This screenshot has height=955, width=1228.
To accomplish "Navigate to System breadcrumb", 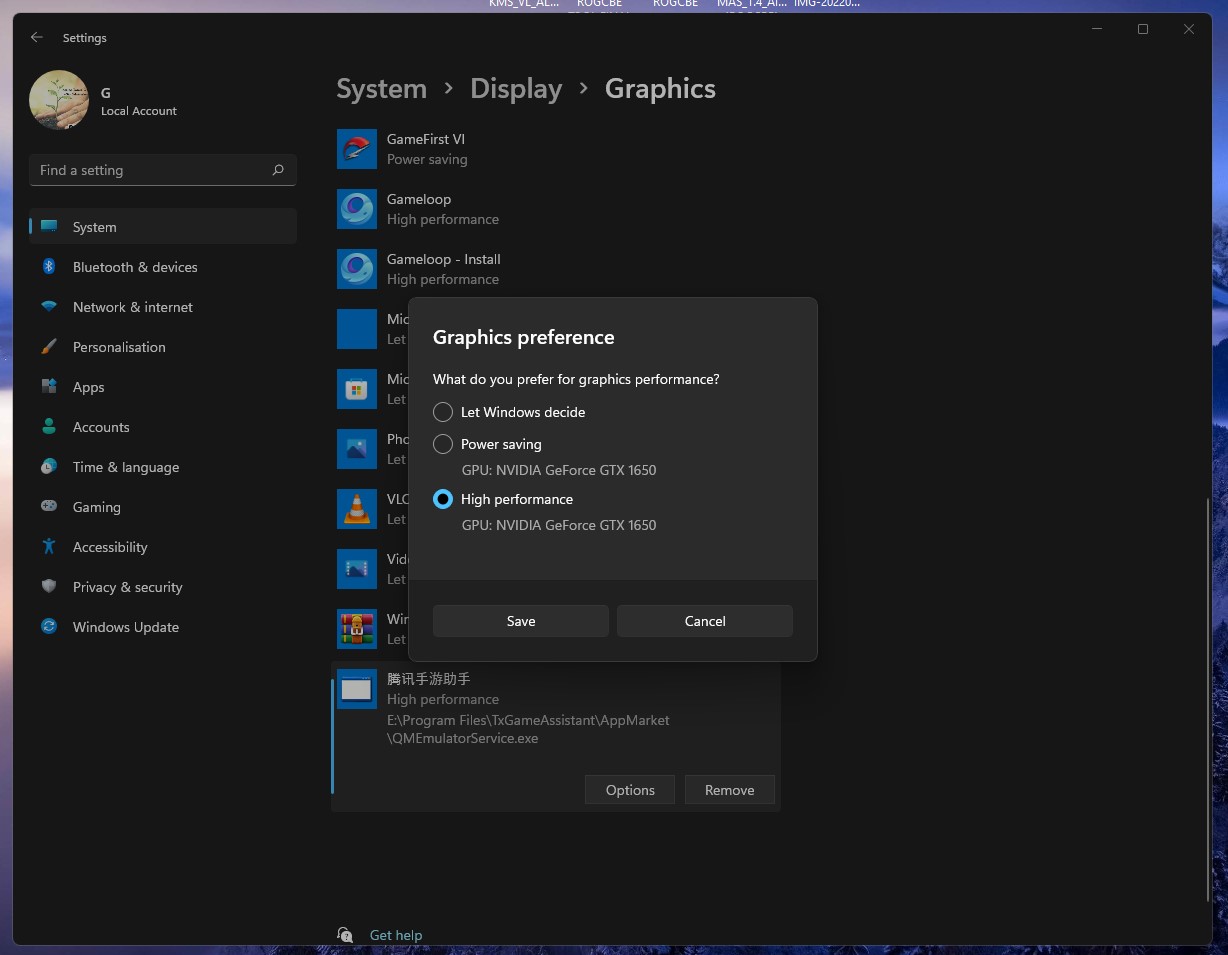I will [381, 89].
